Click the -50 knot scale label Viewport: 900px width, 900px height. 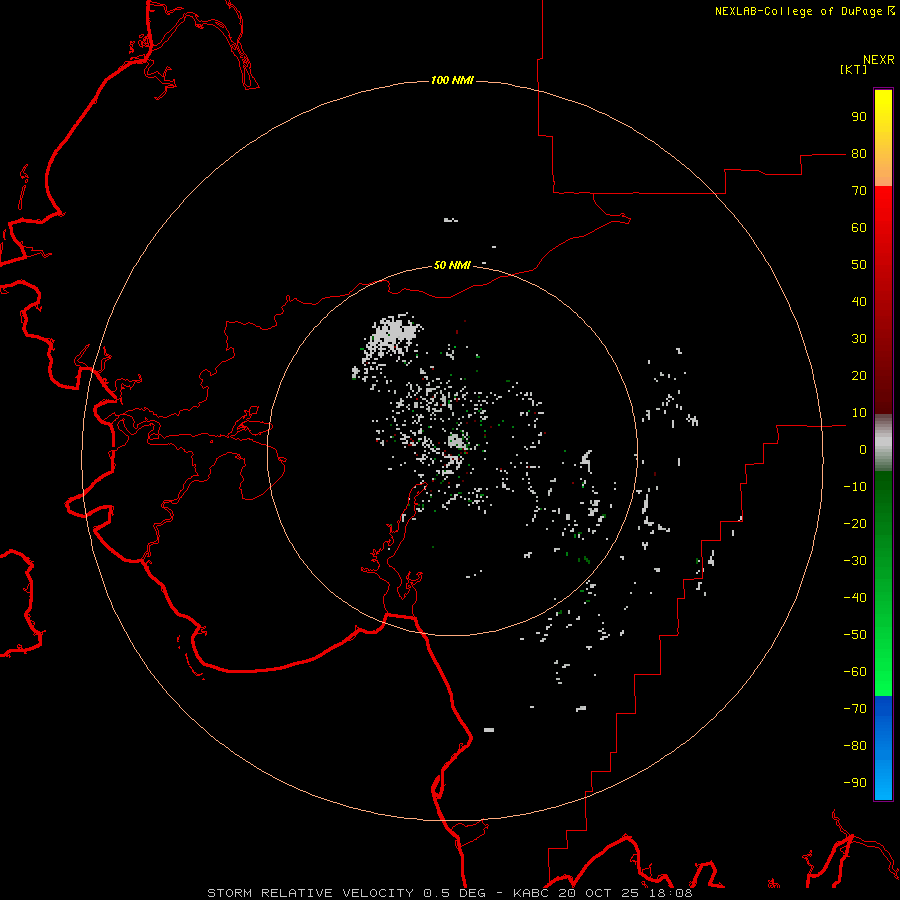tap(855, 635)
